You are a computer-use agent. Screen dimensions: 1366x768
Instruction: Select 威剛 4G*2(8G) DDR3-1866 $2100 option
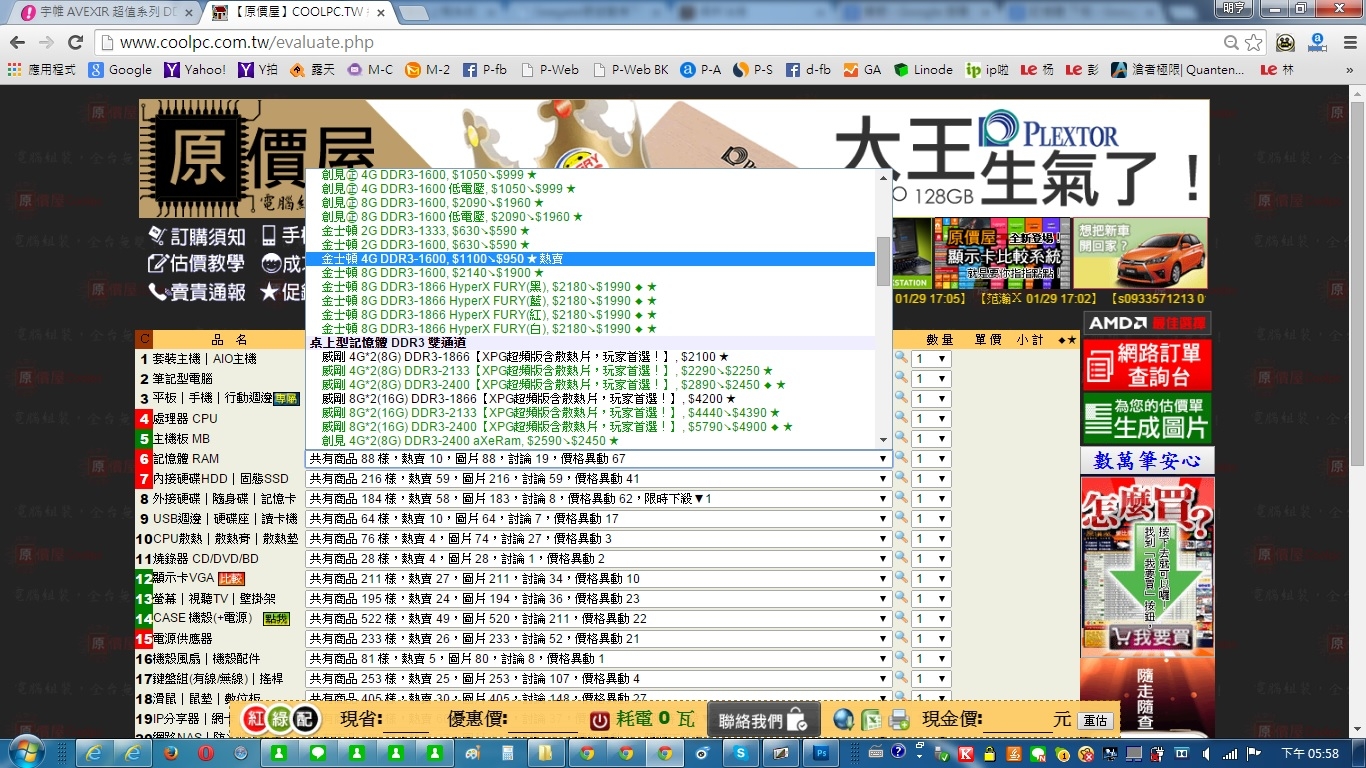pyautogui.click(x=590, y=357)
